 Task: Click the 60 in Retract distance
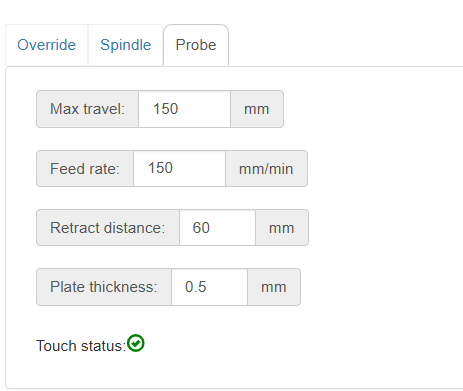tap(201, 228)
